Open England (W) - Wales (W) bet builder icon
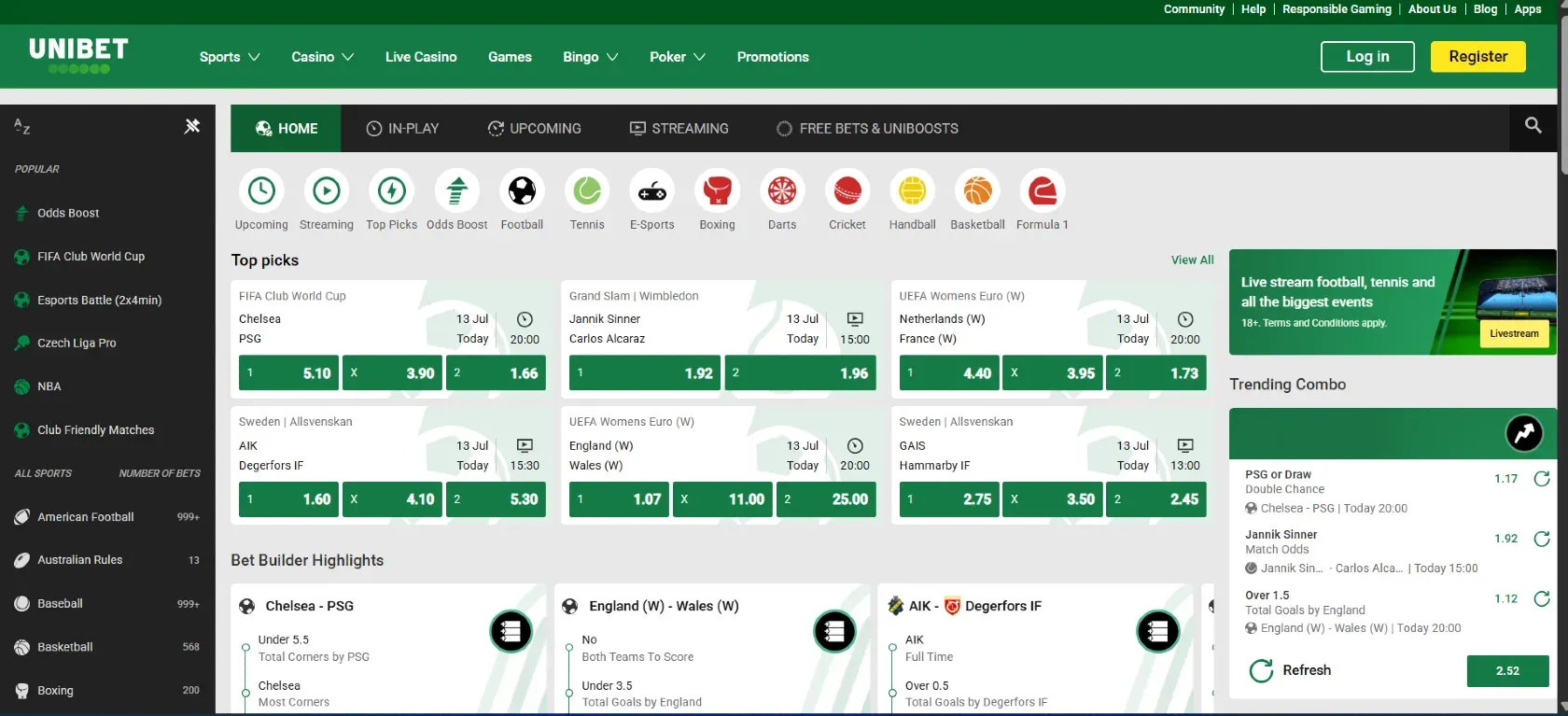1568x716 pixels. coord(834,632)
